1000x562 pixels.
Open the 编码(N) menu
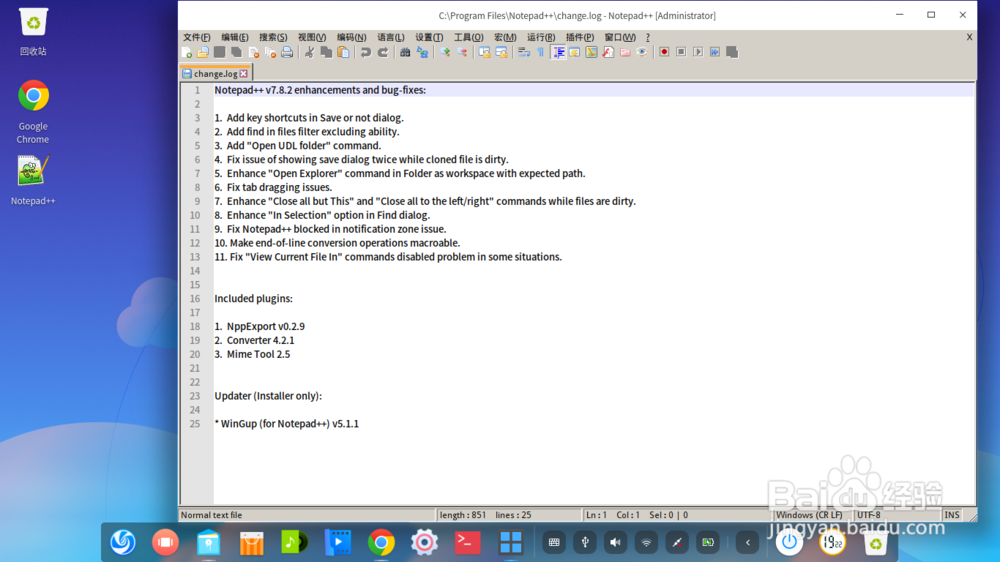(x=351, y=37)
